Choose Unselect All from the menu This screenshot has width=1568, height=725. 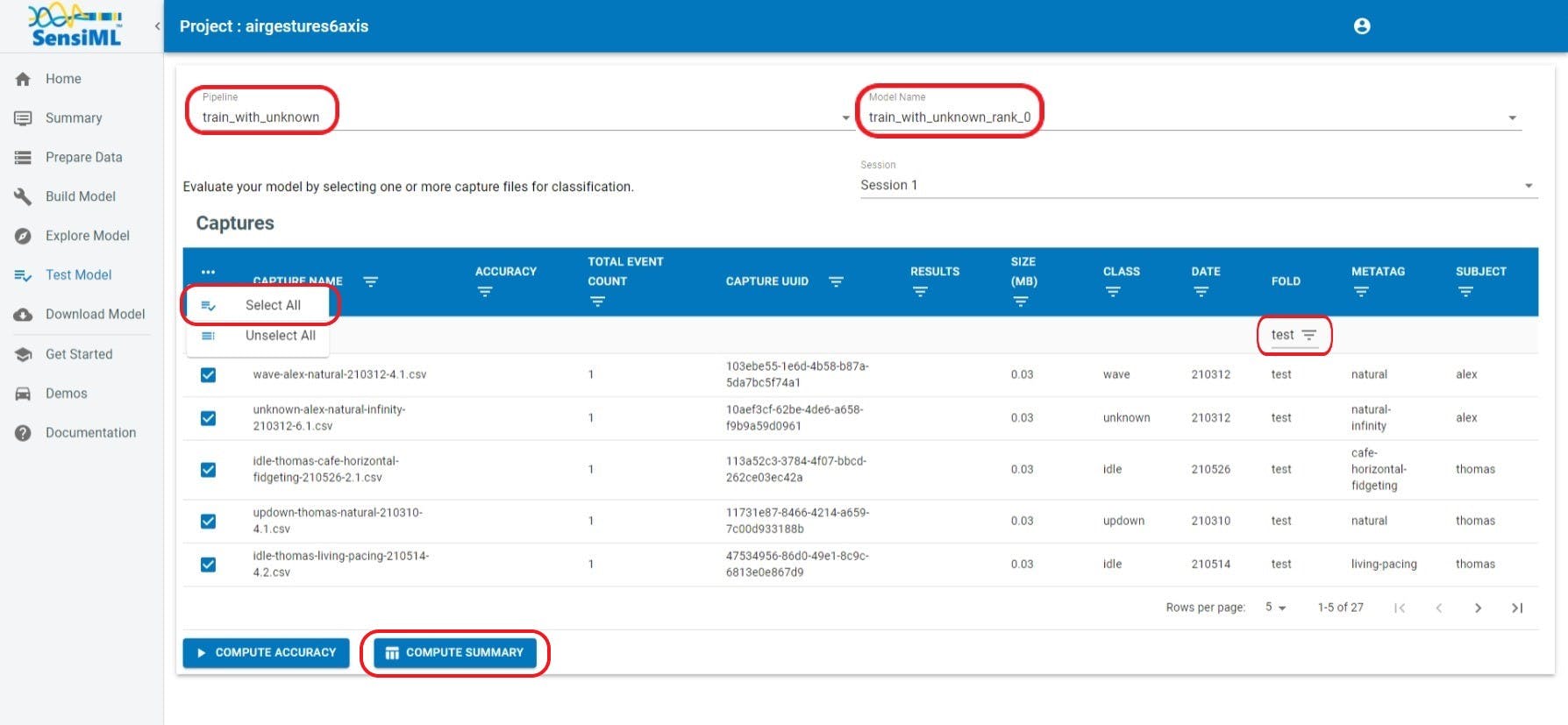258,336
